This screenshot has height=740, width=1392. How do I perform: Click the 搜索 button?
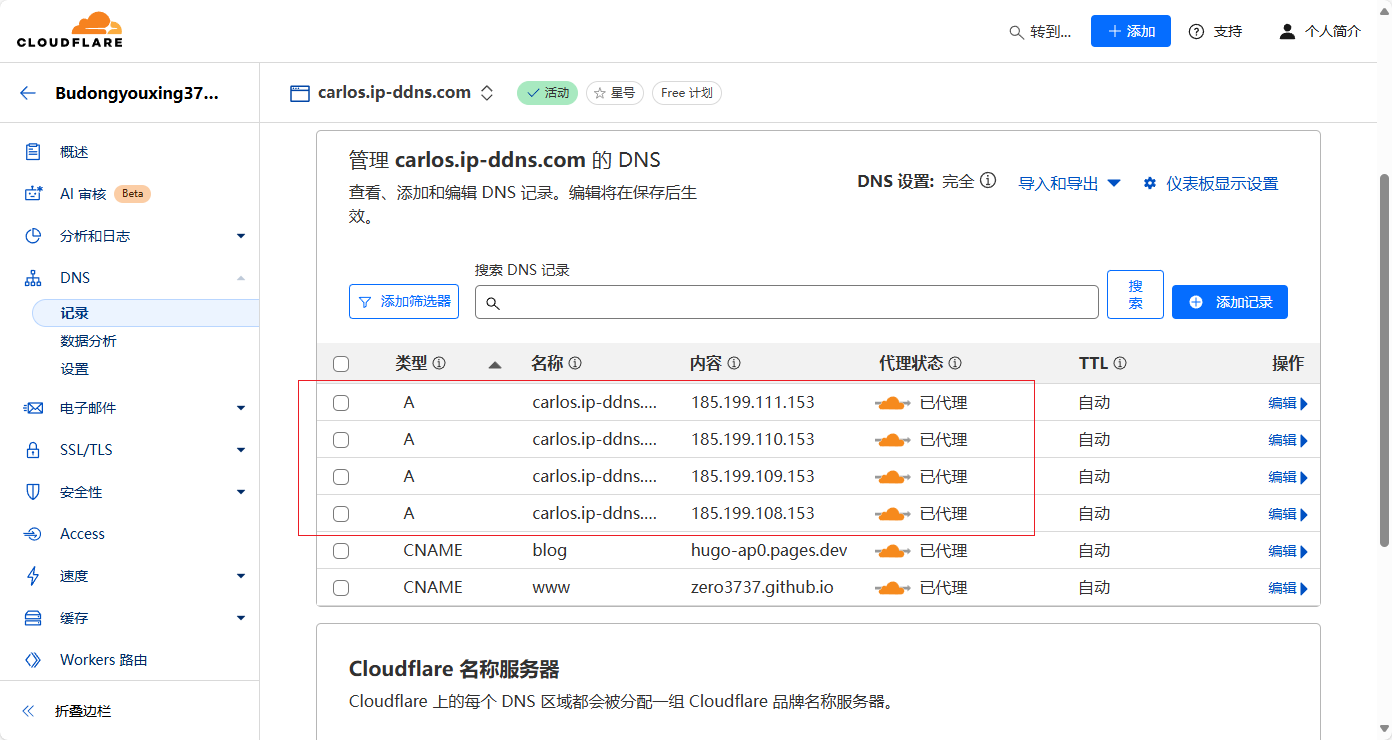1135,294
